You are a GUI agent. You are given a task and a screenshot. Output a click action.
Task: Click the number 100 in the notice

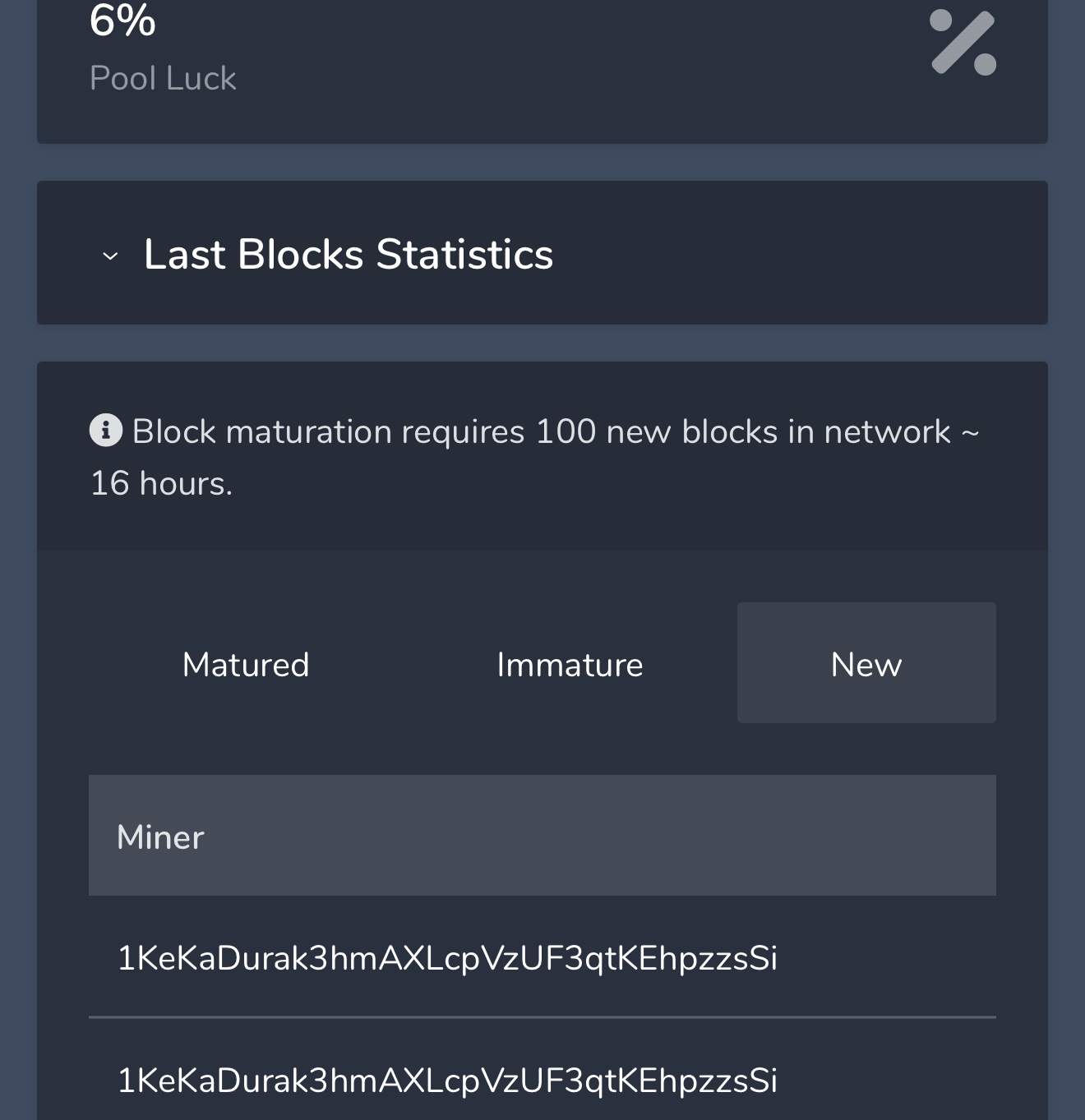[565, 431]
